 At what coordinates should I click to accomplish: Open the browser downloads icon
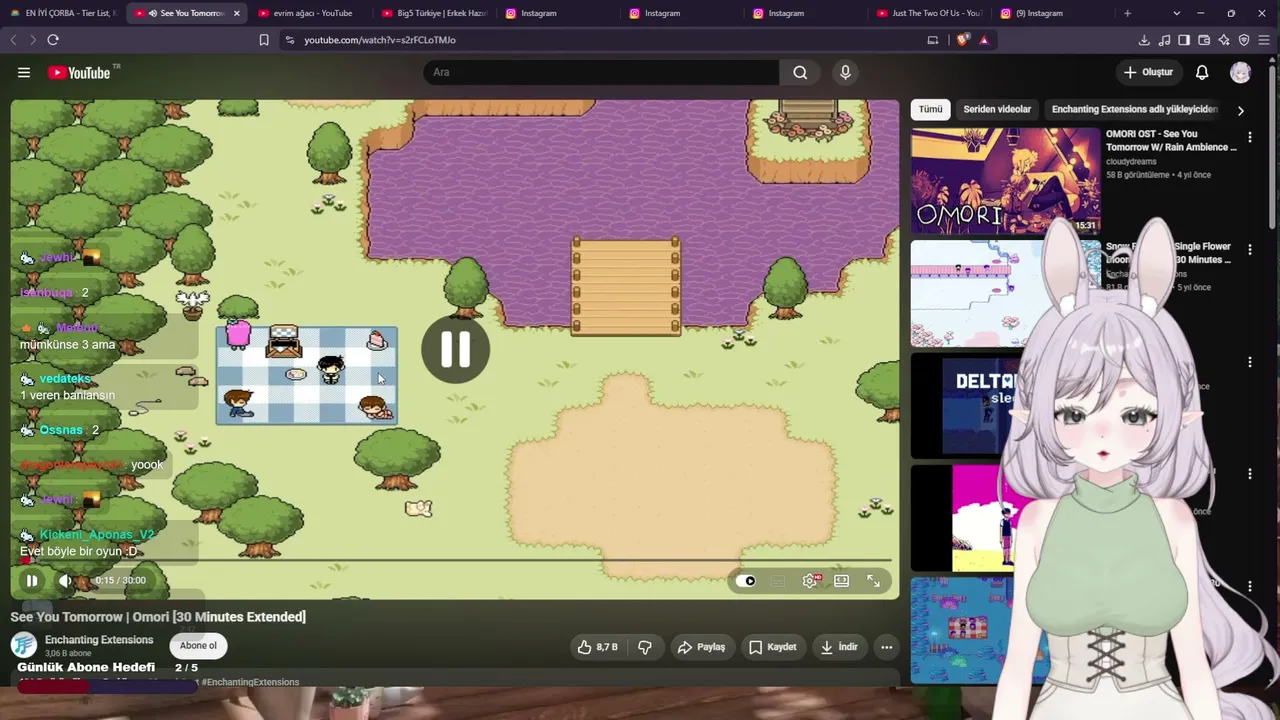pyautogui.click(x=1144, y=40)
